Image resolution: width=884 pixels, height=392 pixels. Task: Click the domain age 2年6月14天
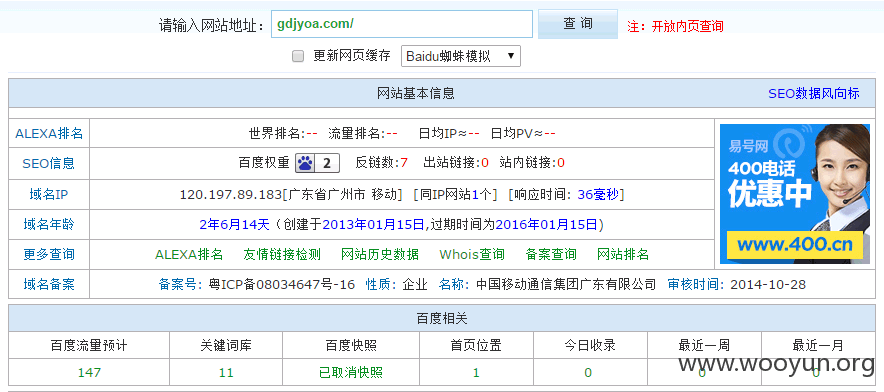coord(235,225)
